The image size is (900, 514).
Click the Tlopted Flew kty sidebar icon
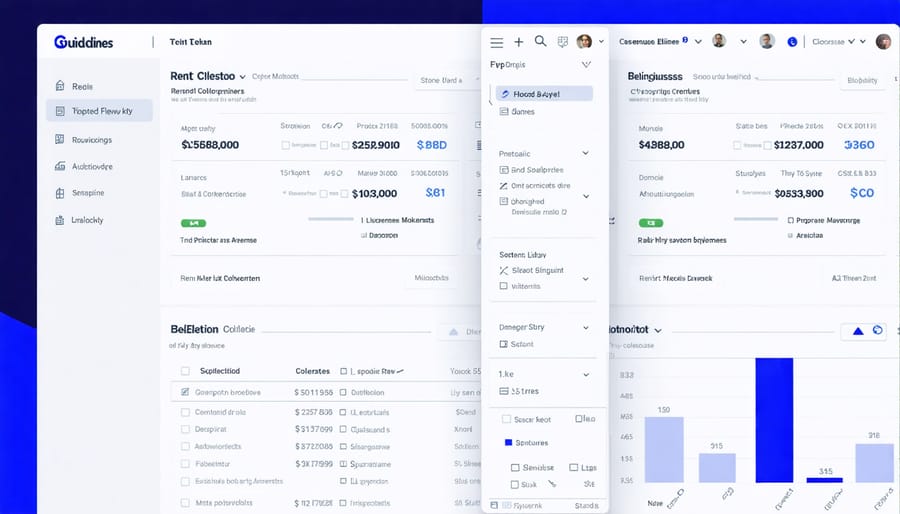pos(60,111)
